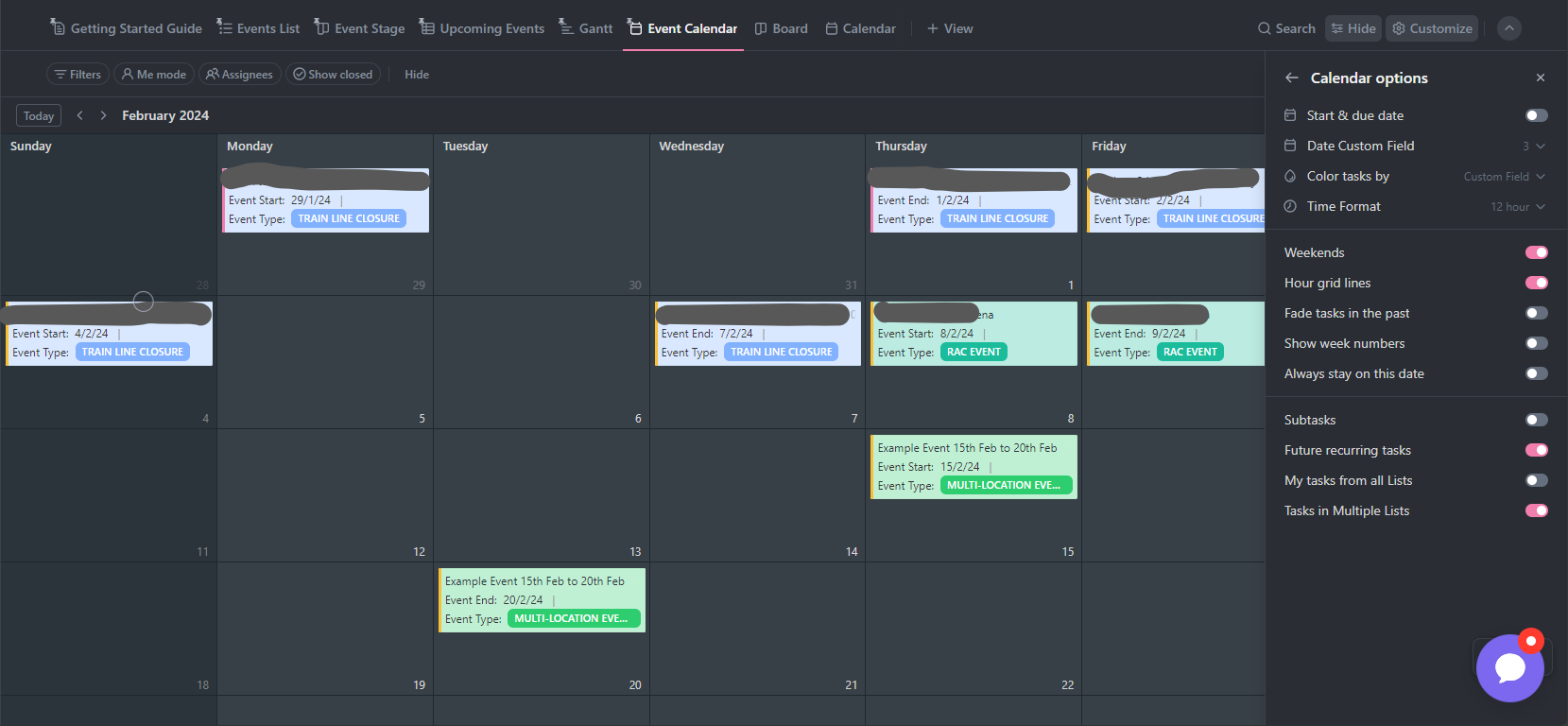Open the event ending 7/2/24
Viewport: 1568px width, 726px height.
click(758, 334)
